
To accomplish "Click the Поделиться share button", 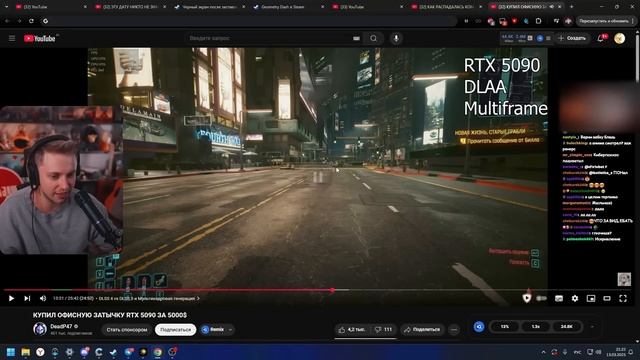I will (x=422, y=329).
